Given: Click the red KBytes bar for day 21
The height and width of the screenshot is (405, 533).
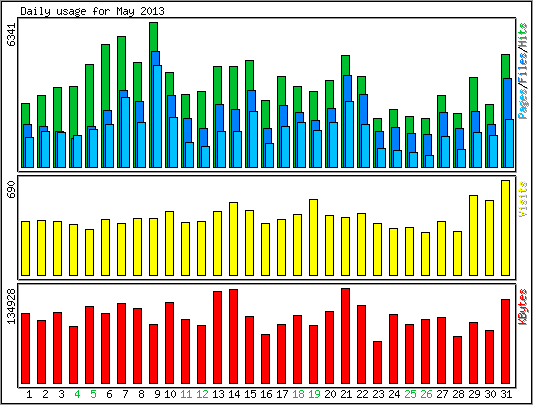Looking at the screenshot, I should tap(345, 336).
